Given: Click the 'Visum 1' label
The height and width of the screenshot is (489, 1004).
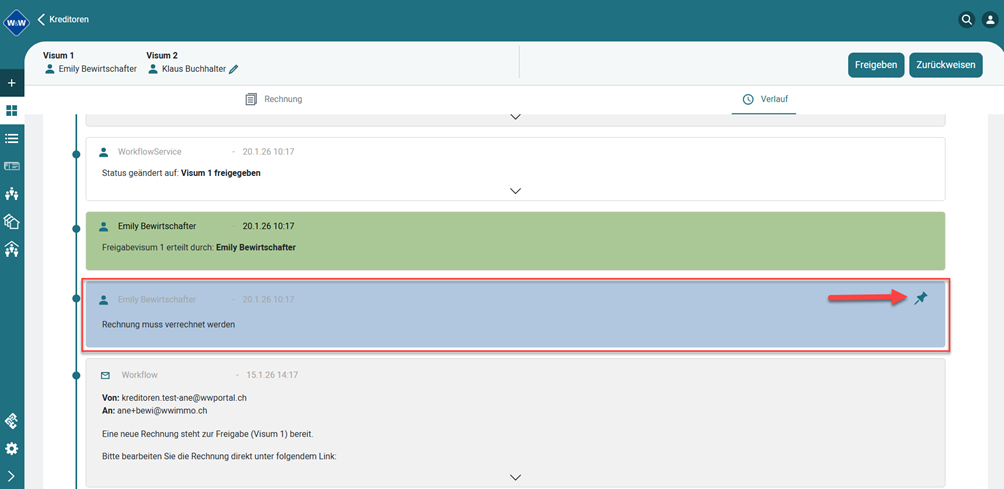Looking at the screenshot, I should tap(58, 55).
